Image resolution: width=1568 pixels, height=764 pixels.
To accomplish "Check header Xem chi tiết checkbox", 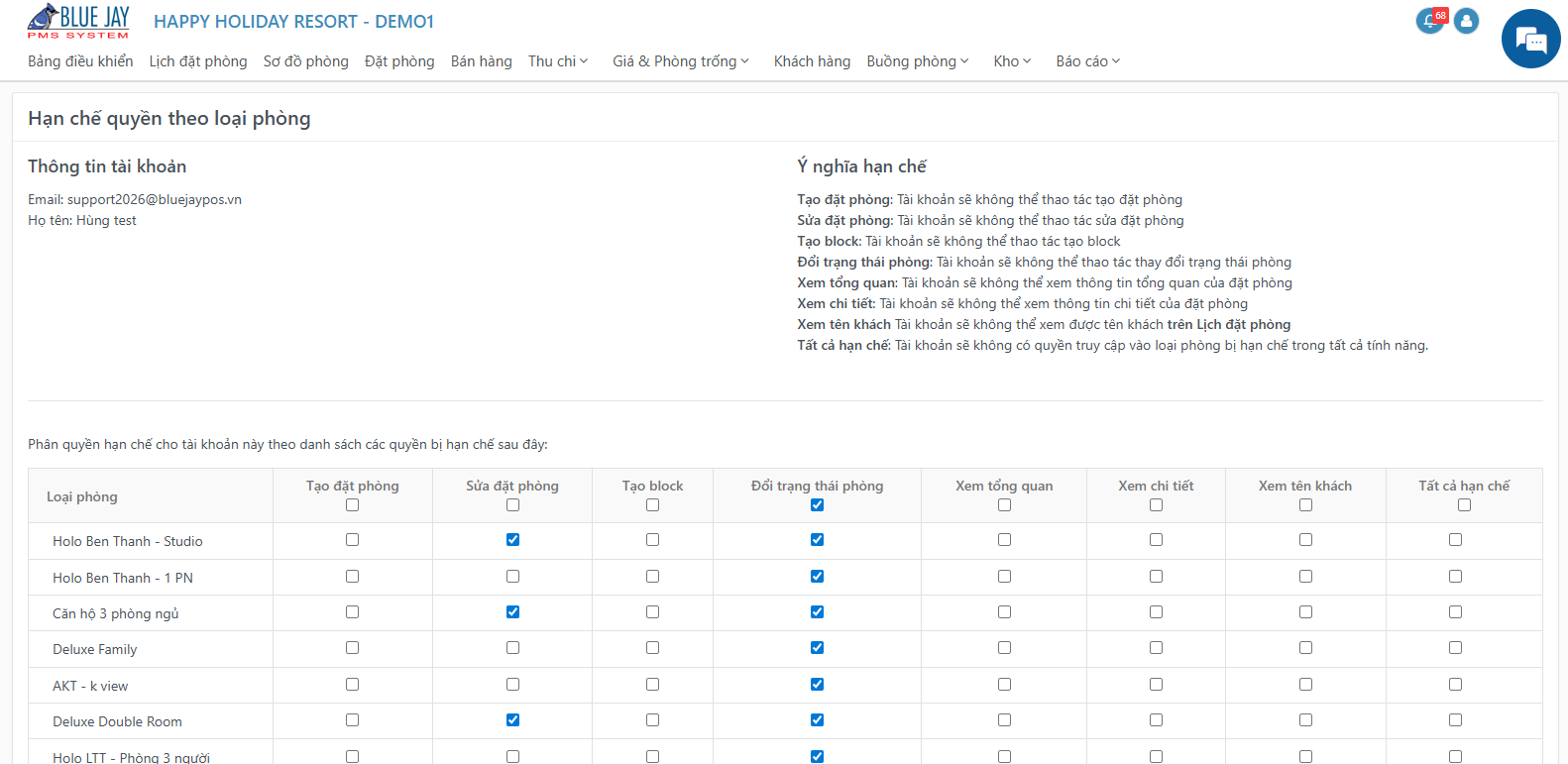I will [x=1156, y=505].
